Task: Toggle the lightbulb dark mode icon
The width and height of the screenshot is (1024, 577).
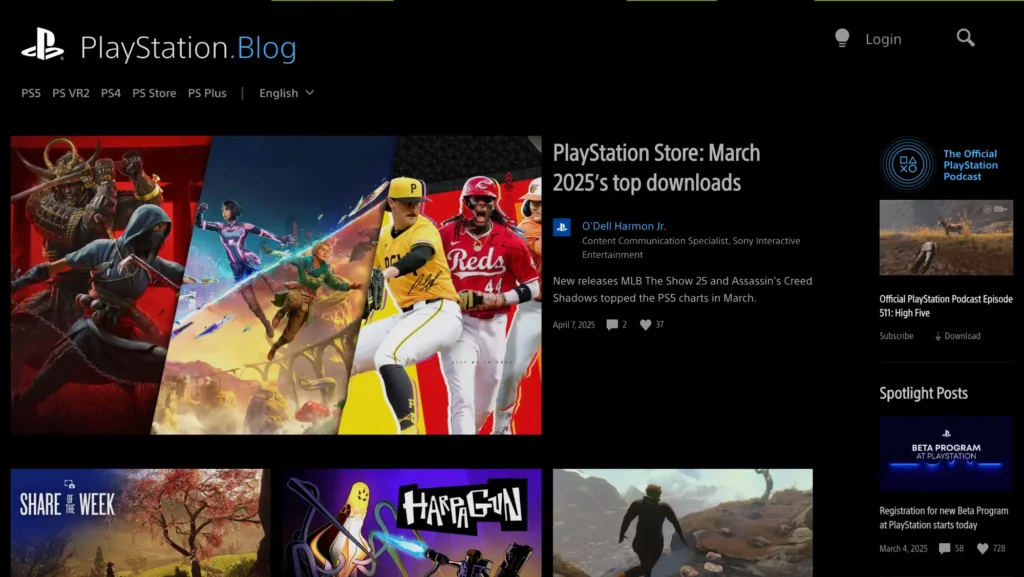Action: coord(842,38)
